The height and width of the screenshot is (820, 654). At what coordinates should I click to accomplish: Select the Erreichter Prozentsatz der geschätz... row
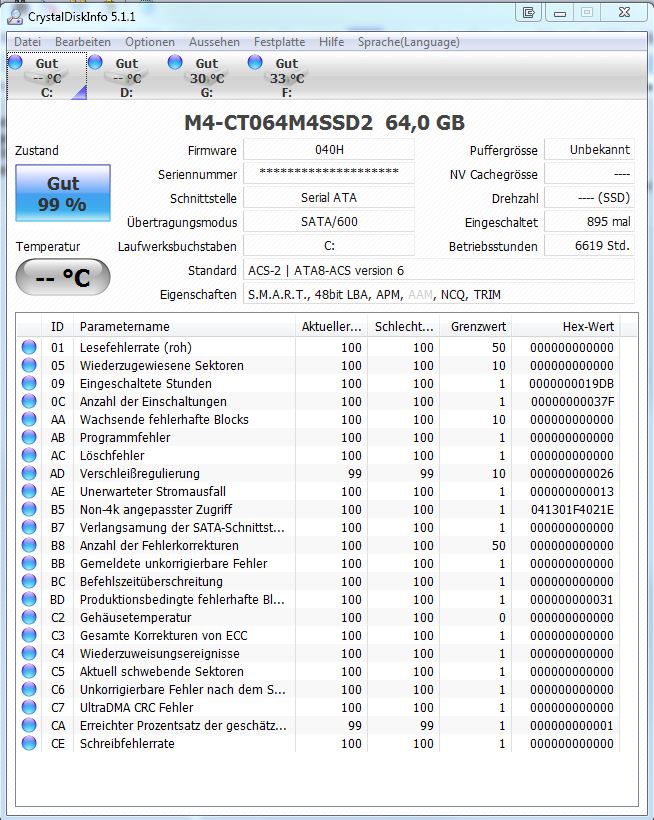[x=318, y=725]
